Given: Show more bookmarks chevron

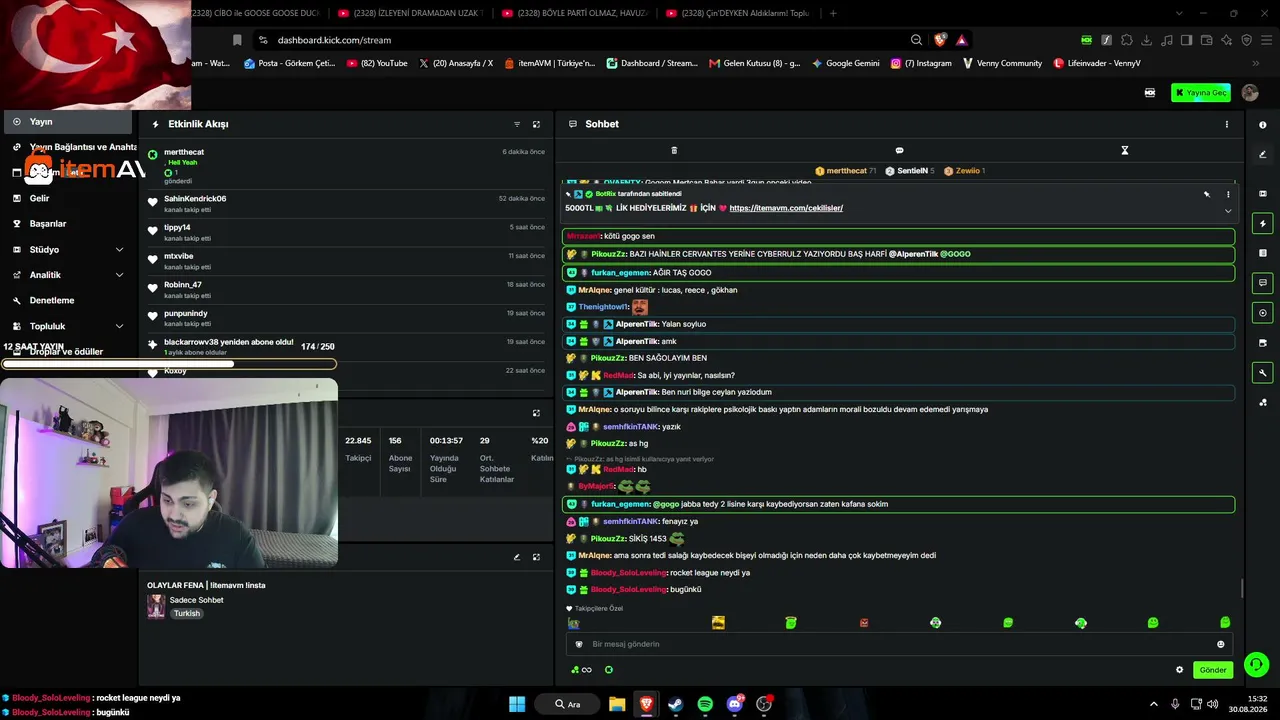Looking at the screenshot, I should point(1256,63).
